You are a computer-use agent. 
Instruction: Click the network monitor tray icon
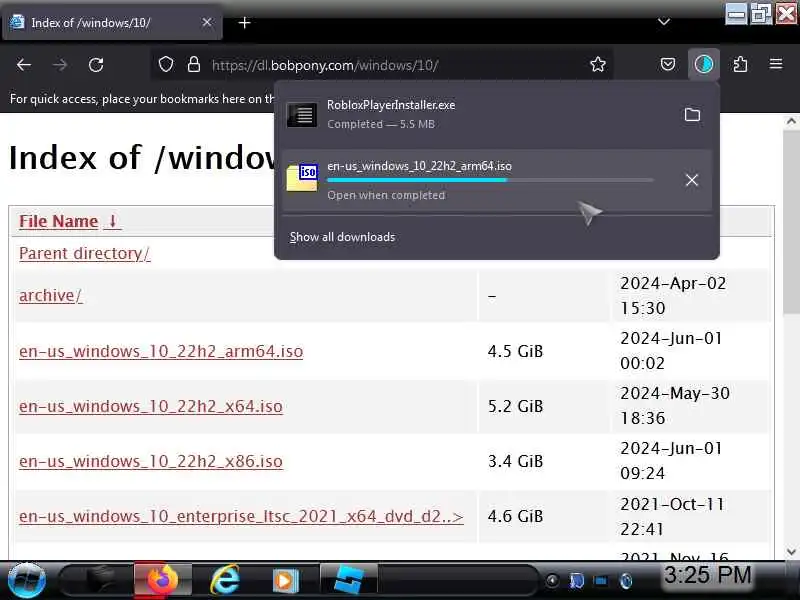click(x=601, y=581)
